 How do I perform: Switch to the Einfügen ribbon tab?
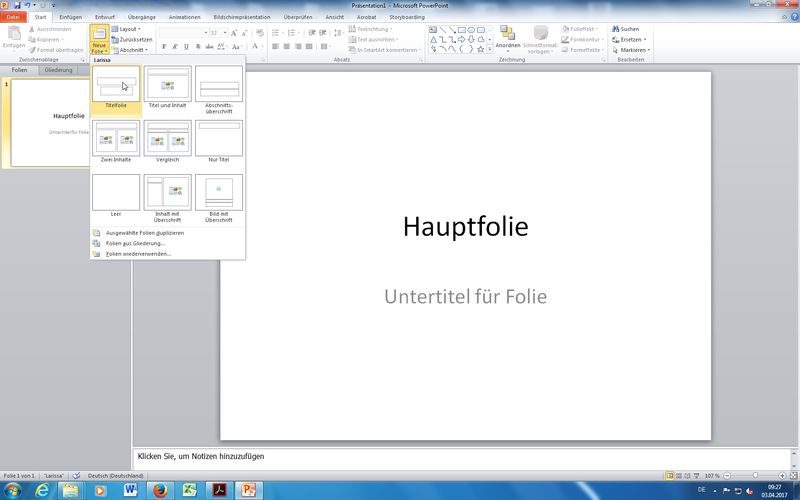[70, 17]
